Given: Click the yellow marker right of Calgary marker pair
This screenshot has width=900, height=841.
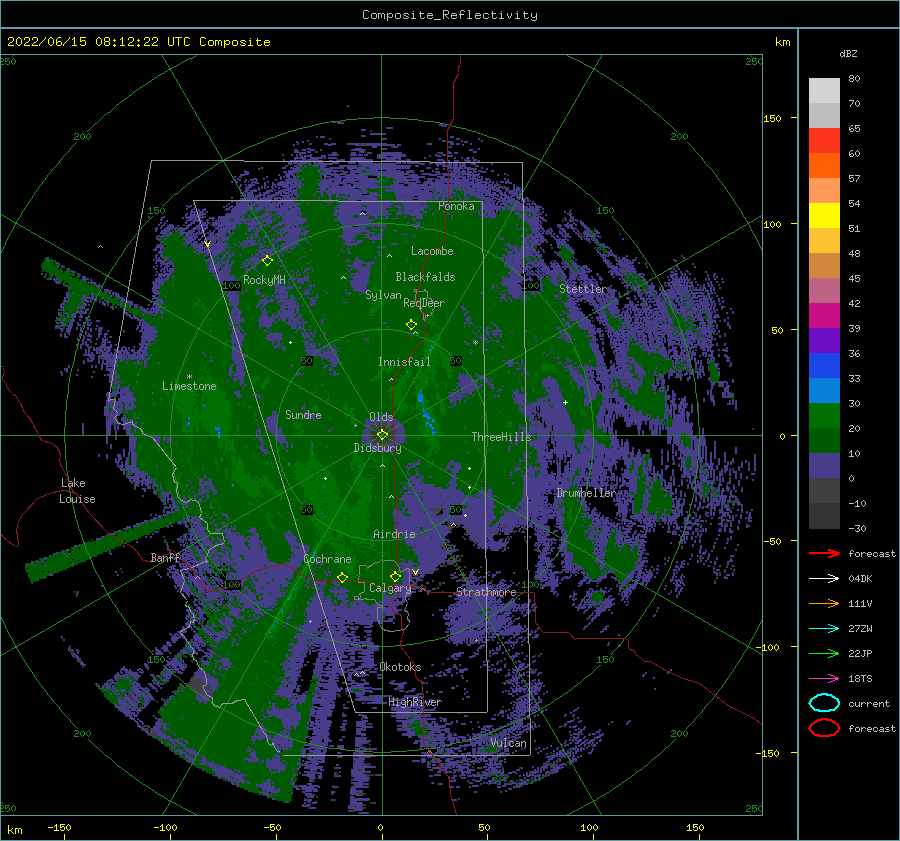Looking at the screenshot, I should click(415, 572).
